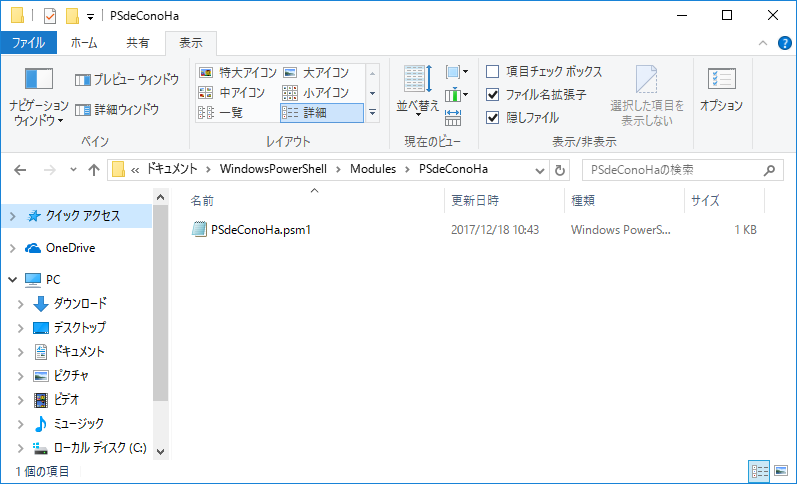Select medium icons (中アイコン) layout
797x484 pixels.
coord(232,93)
